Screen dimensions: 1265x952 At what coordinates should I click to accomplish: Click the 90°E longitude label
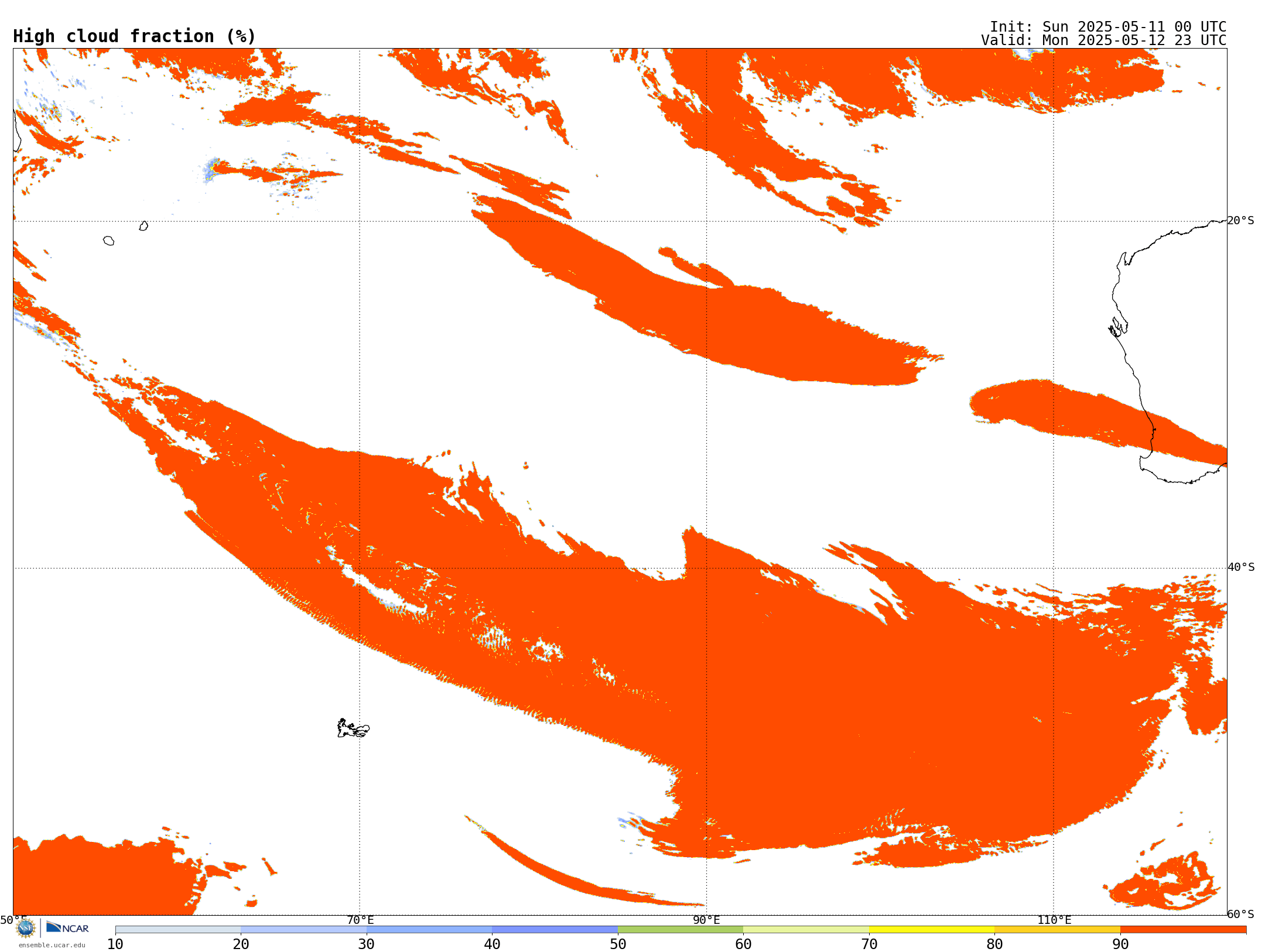pos(706,920)
